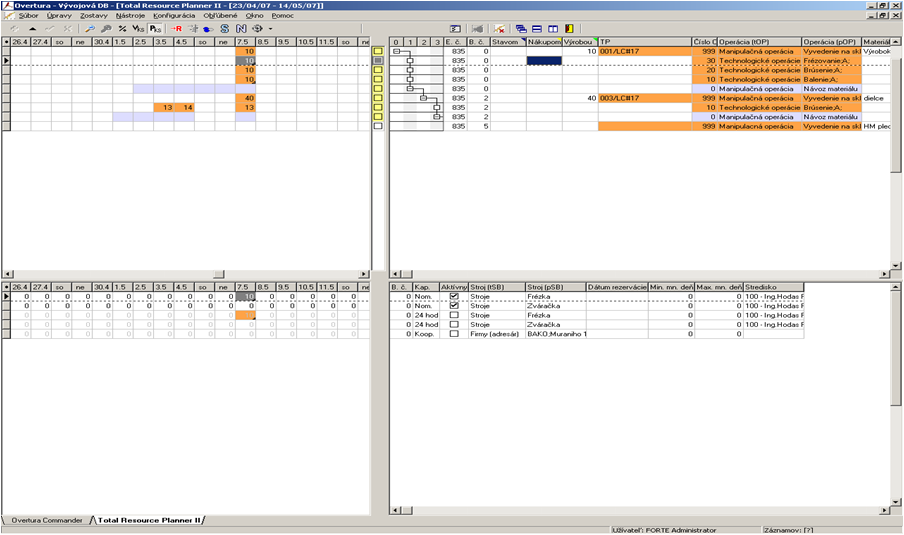Collapse the level 0 tree node 001/LC#17
This screenshot has width=904, height=535.
point(396,51)
